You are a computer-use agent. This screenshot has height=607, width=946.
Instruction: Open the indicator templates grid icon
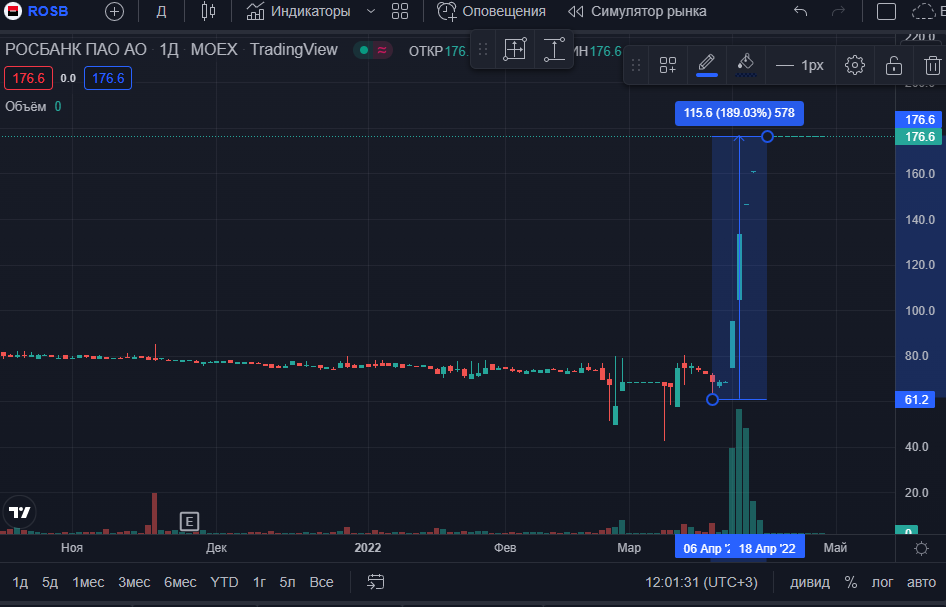[399, 11]
